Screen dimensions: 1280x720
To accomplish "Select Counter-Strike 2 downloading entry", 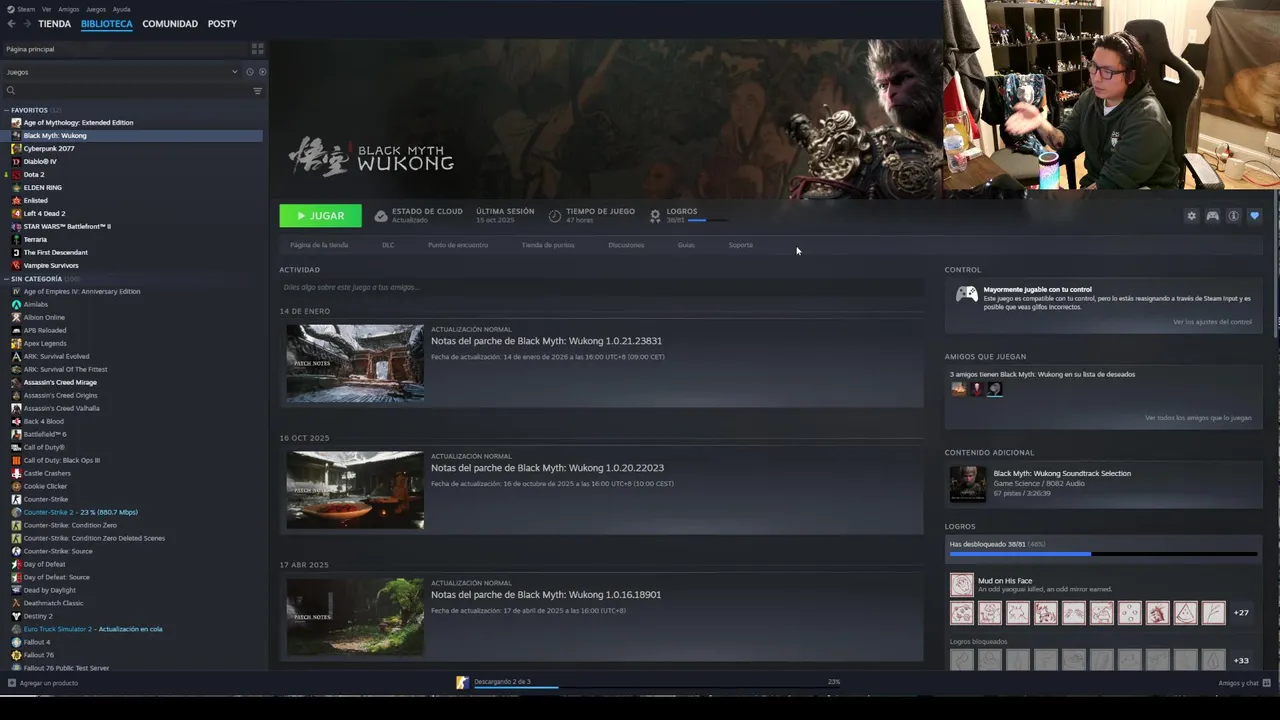I will 81,513.
